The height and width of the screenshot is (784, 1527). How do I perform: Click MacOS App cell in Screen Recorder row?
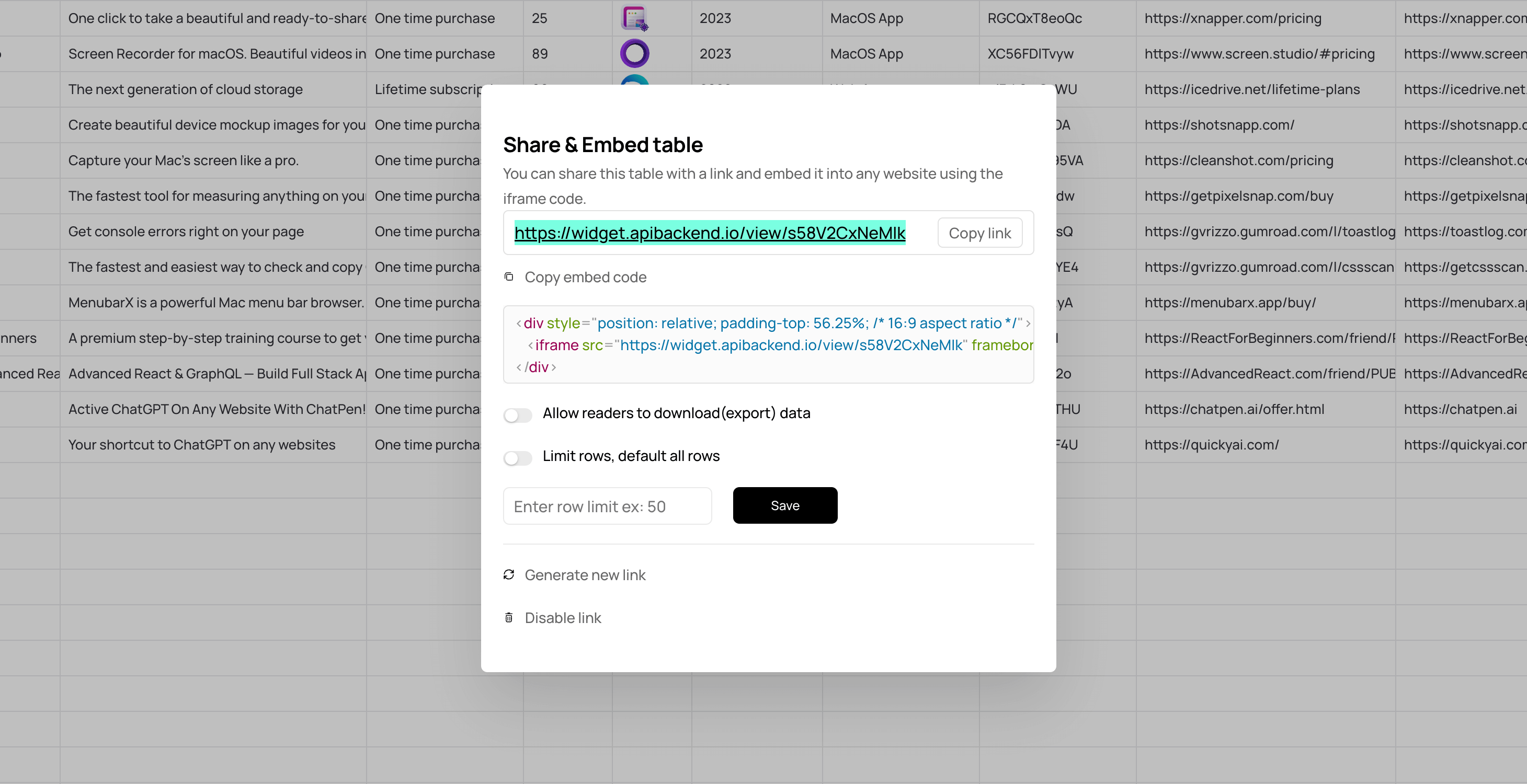(901, 54)
